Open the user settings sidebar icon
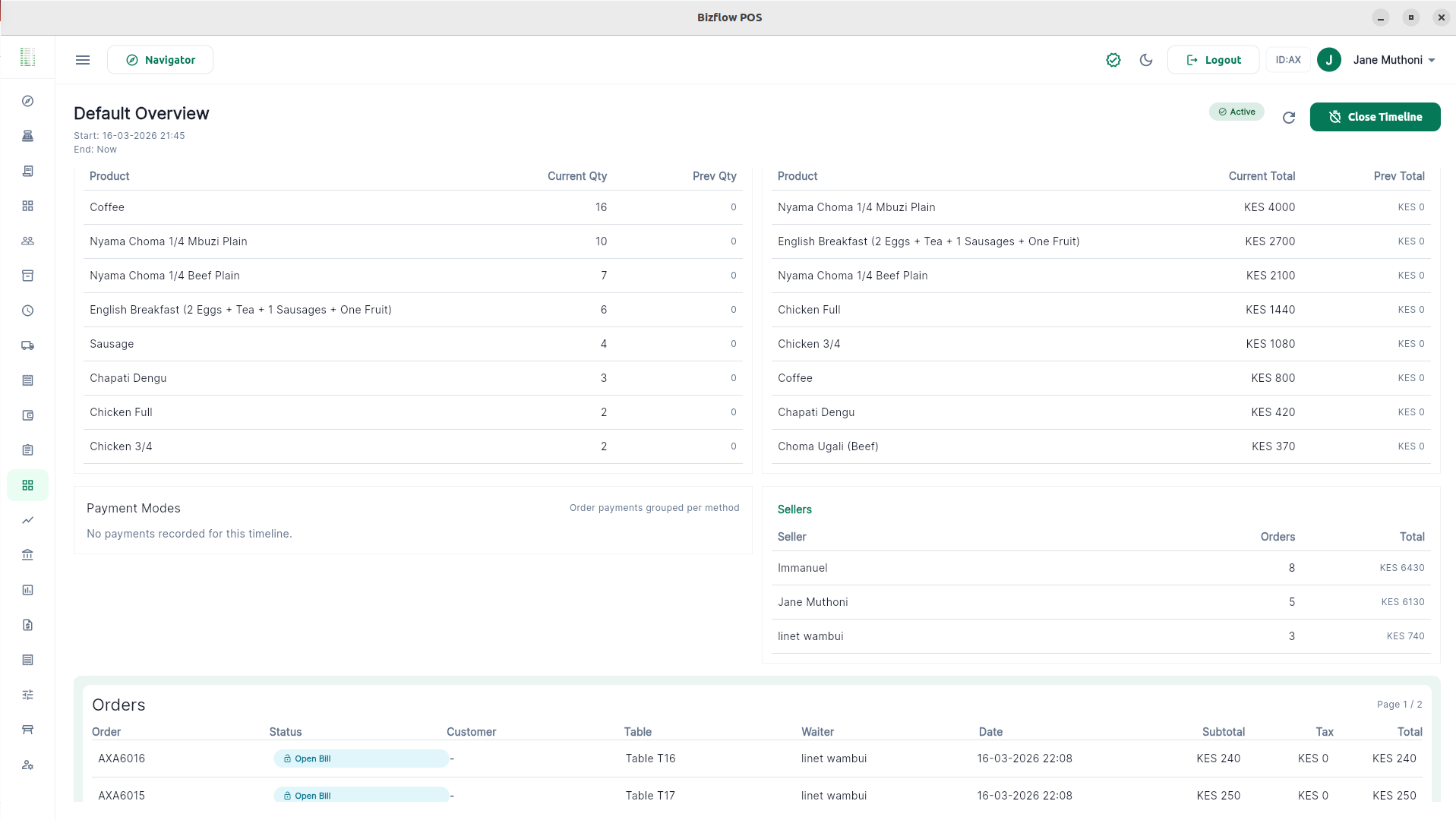This screenshot has height=820, width=1456. (28, 765)
